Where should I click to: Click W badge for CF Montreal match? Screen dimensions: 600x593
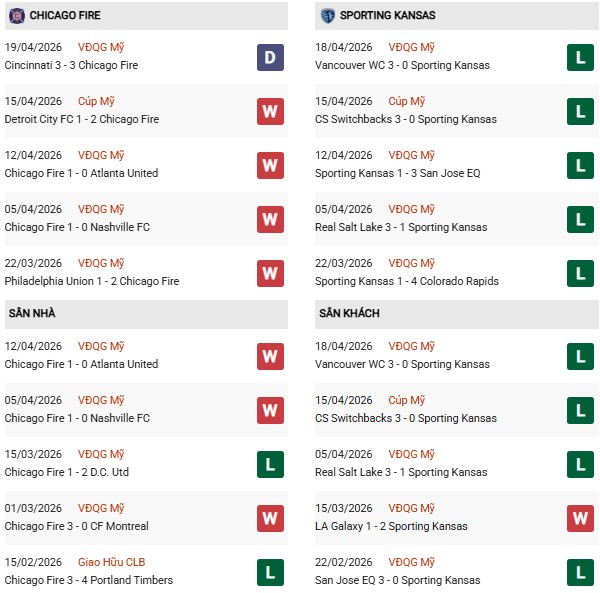pyautogui.click(x=270, y=518)
